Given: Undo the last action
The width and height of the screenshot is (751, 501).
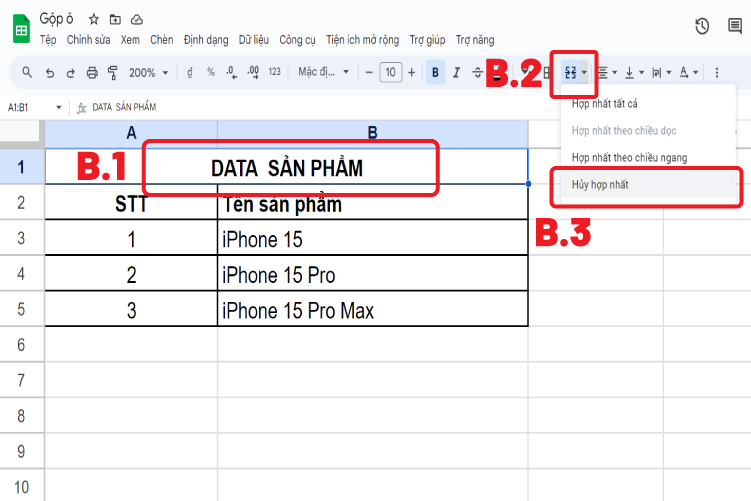Looking at the screenshot, I should (x=50, y=73).
